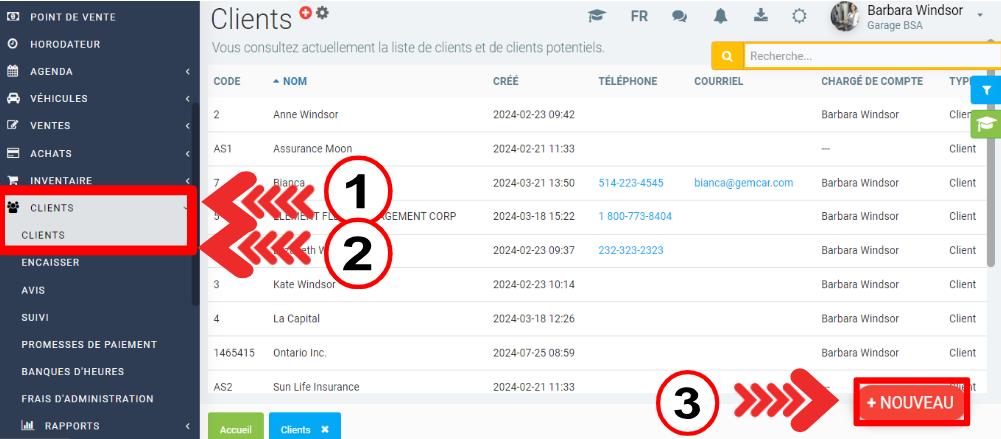Viewport: 1001px width, 439px height.
Task: Expand the Rapports sidebar section
Action: (x=95, y=426)
